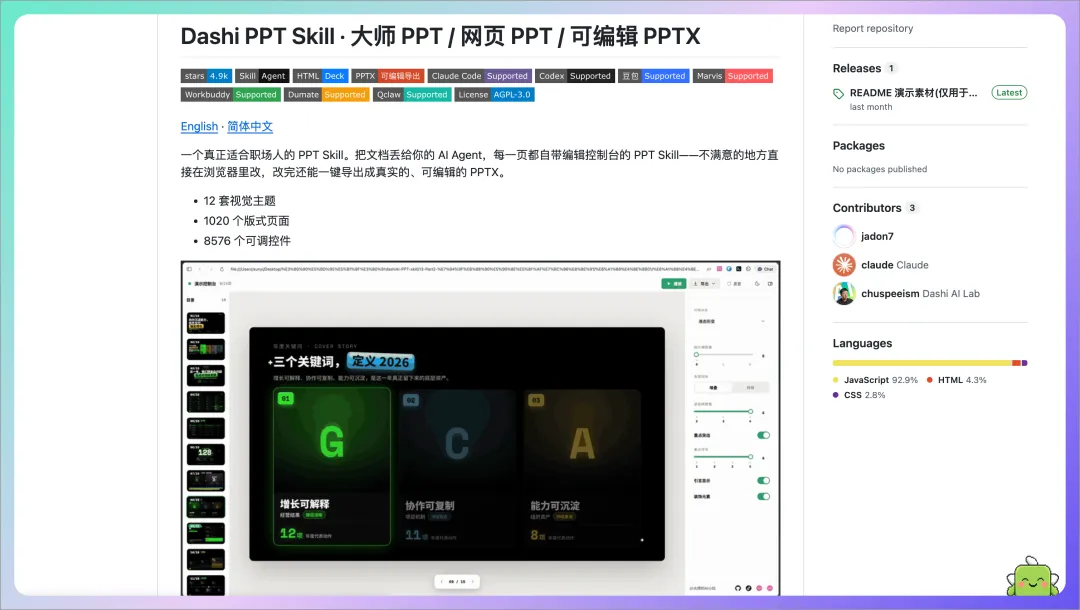
Task: Click the 定义 2026 highlighted title label
Action: click(x=380, y=361)
